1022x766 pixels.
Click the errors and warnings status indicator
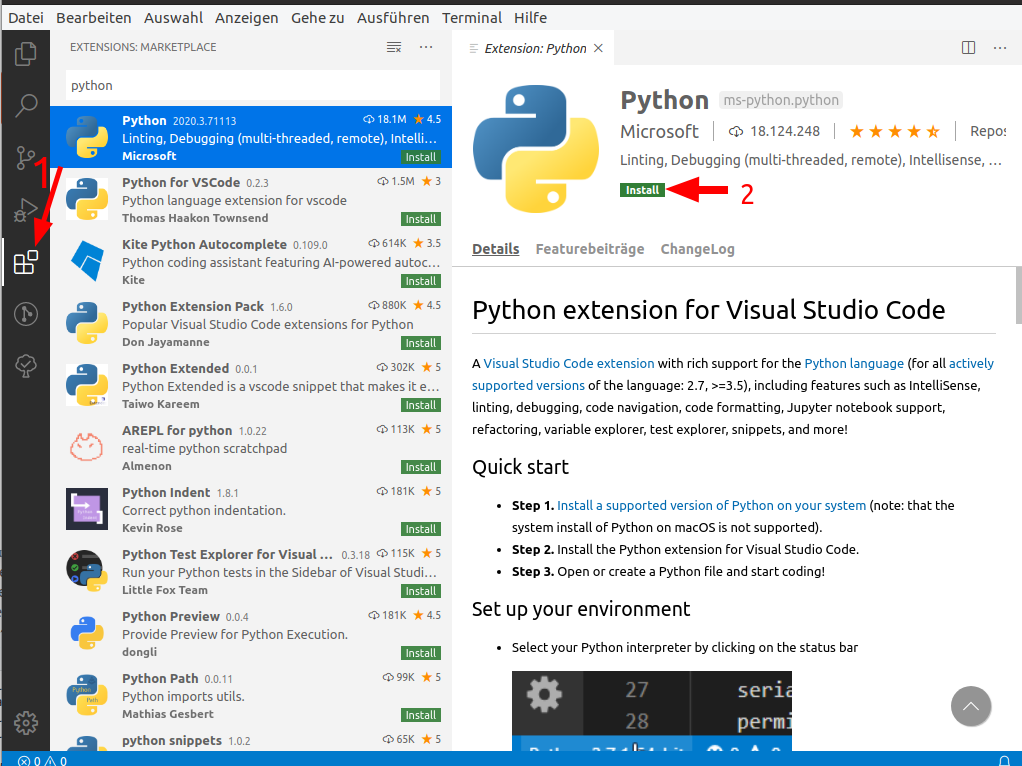click(42, 760)
